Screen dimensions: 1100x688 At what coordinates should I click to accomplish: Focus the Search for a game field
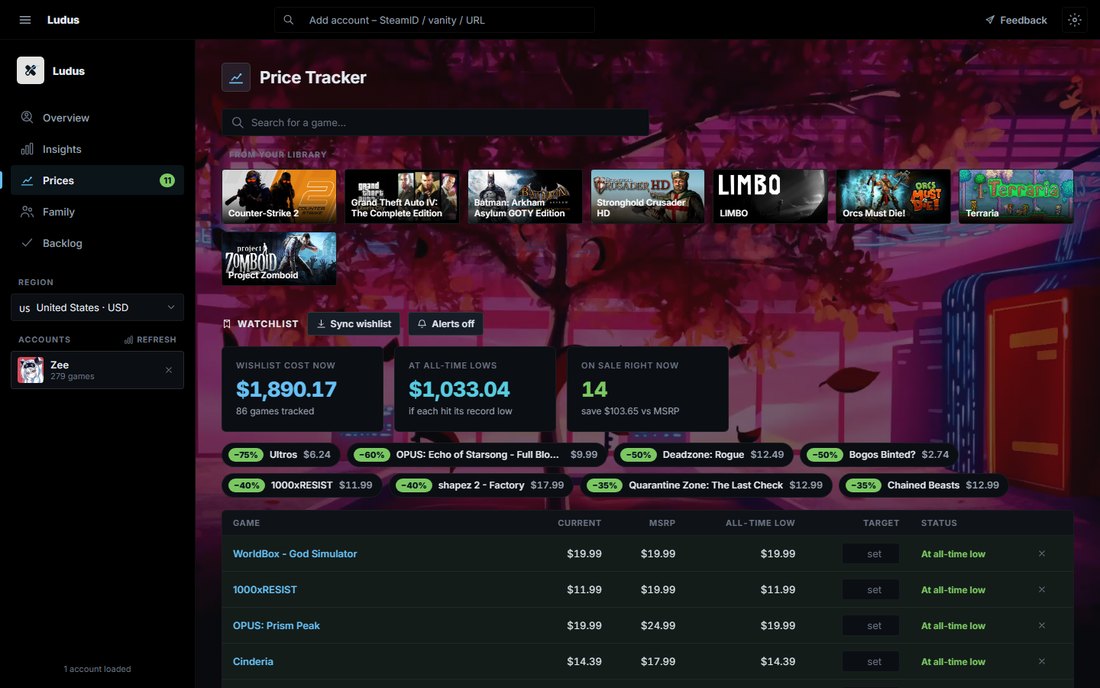click(435, 122)
